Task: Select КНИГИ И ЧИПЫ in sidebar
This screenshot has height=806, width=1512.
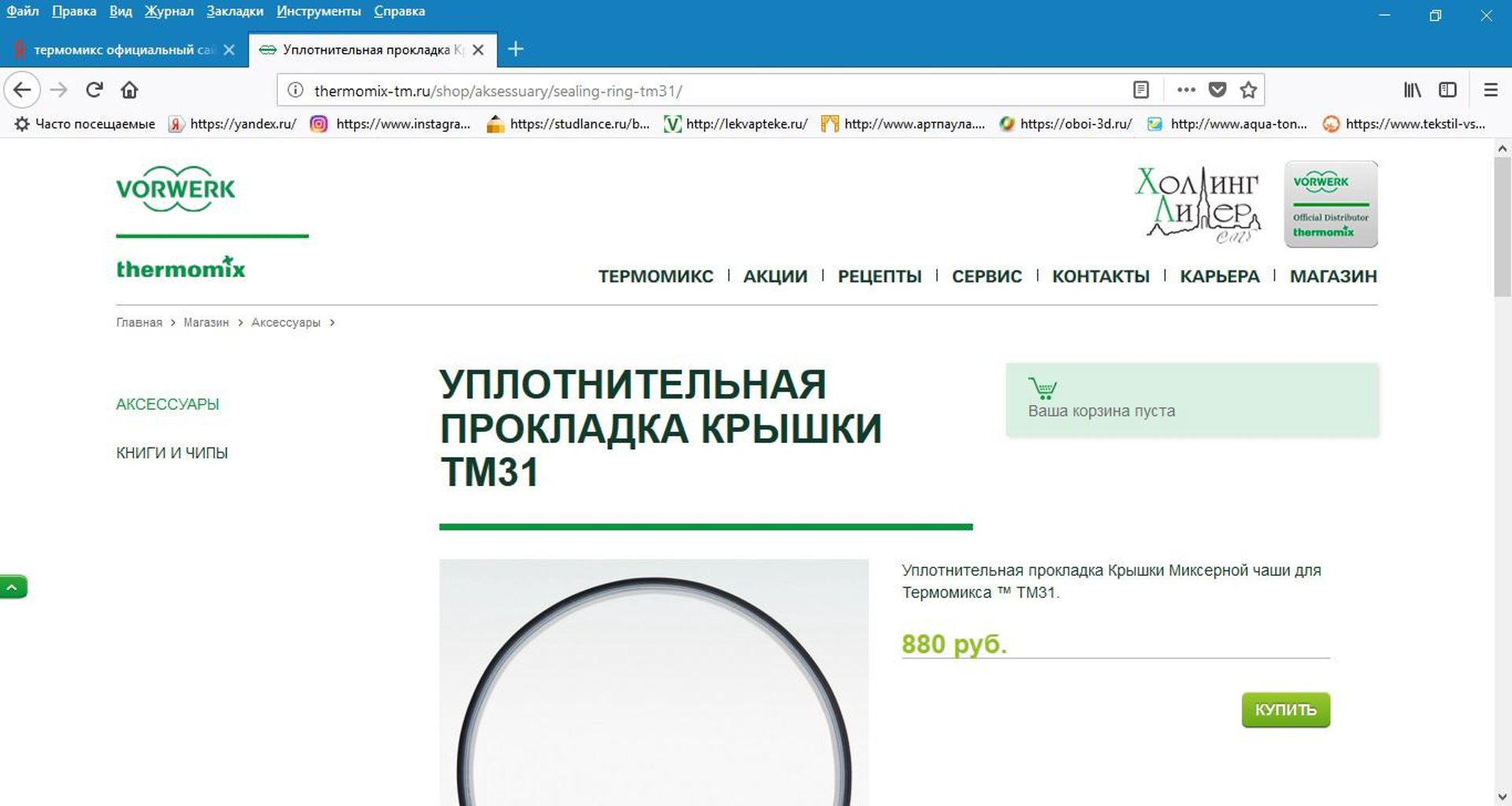Action: [172, 453]
